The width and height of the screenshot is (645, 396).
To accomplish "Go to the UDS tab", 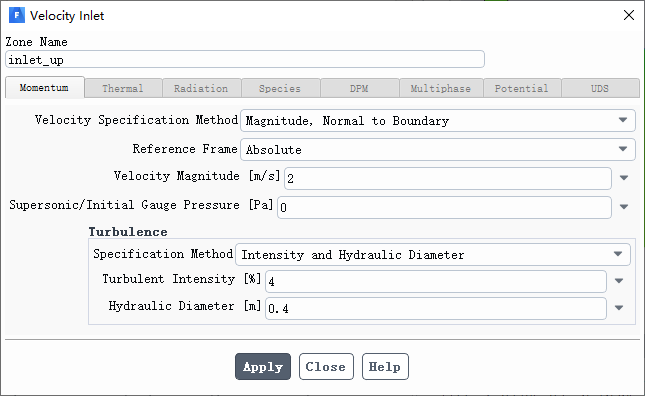I will pyautogui.click(x=600, y=88).
